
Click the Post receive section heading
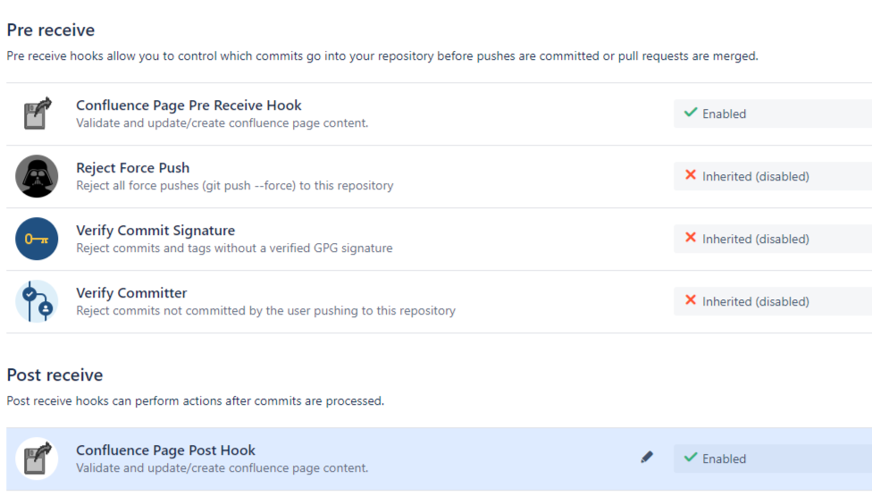tap(55, 375)
